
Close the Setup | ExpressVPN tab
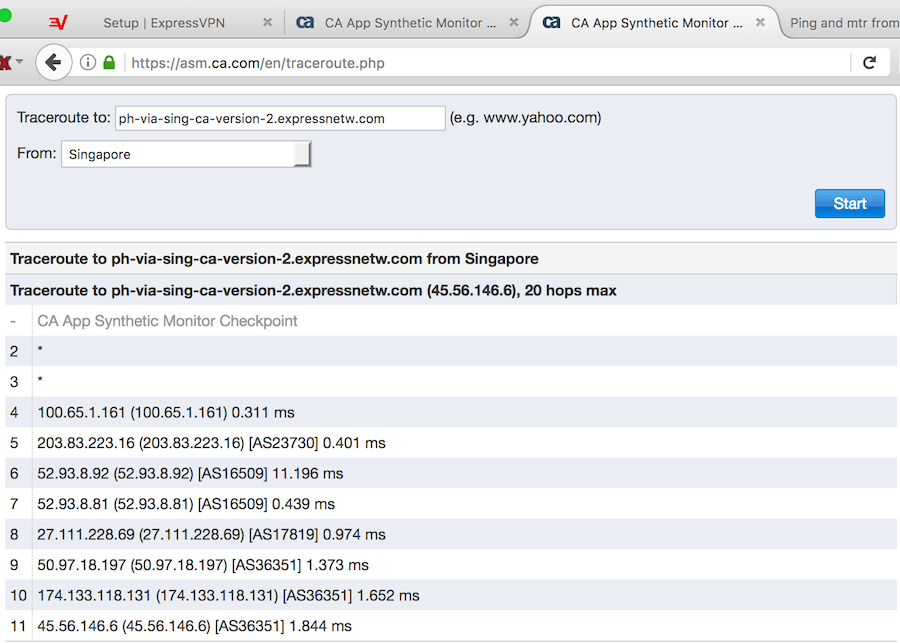[267, 22]
